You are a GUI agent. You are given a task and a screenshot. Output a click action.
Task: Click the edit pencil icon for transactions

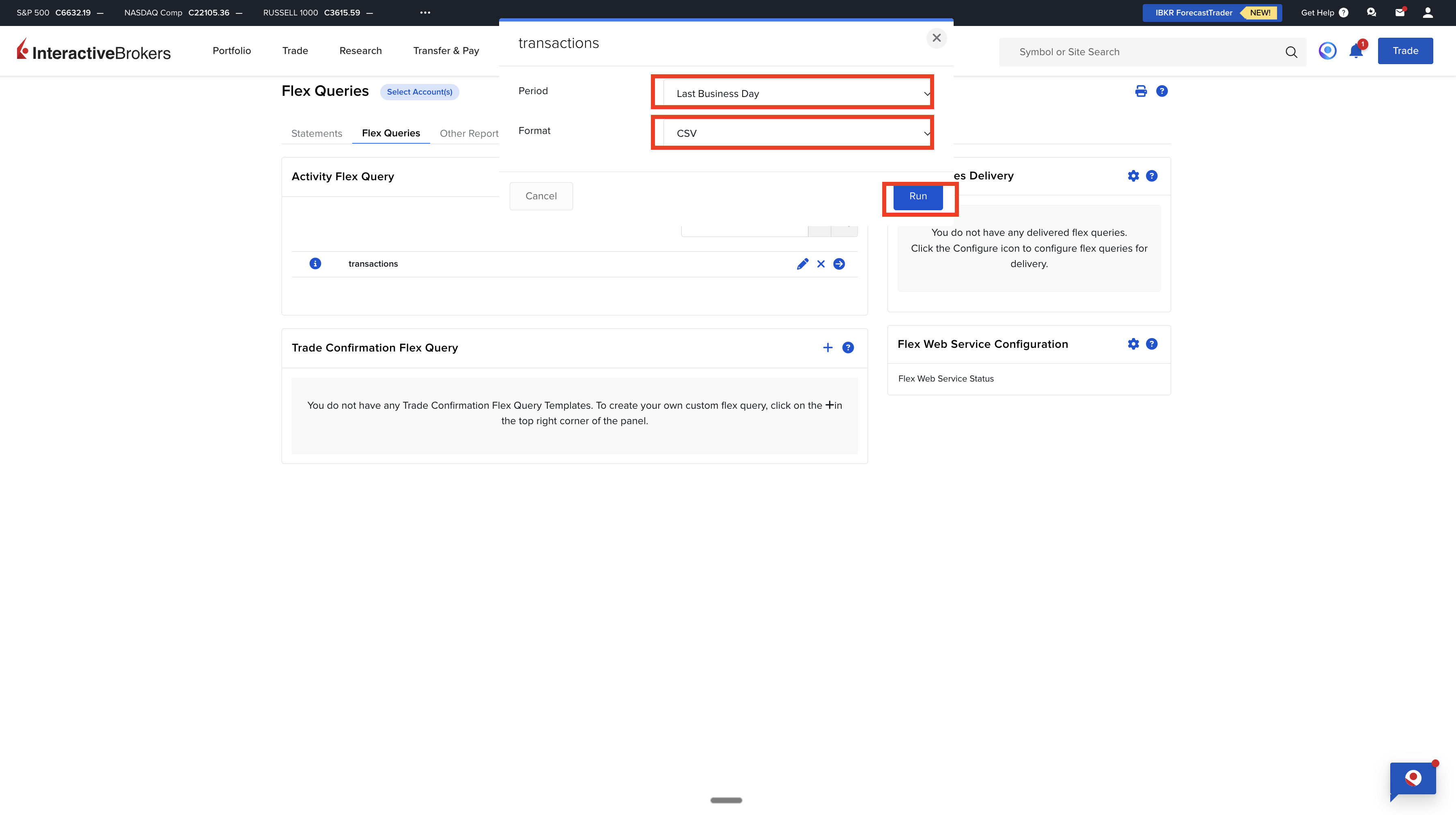tap(802, 264)
